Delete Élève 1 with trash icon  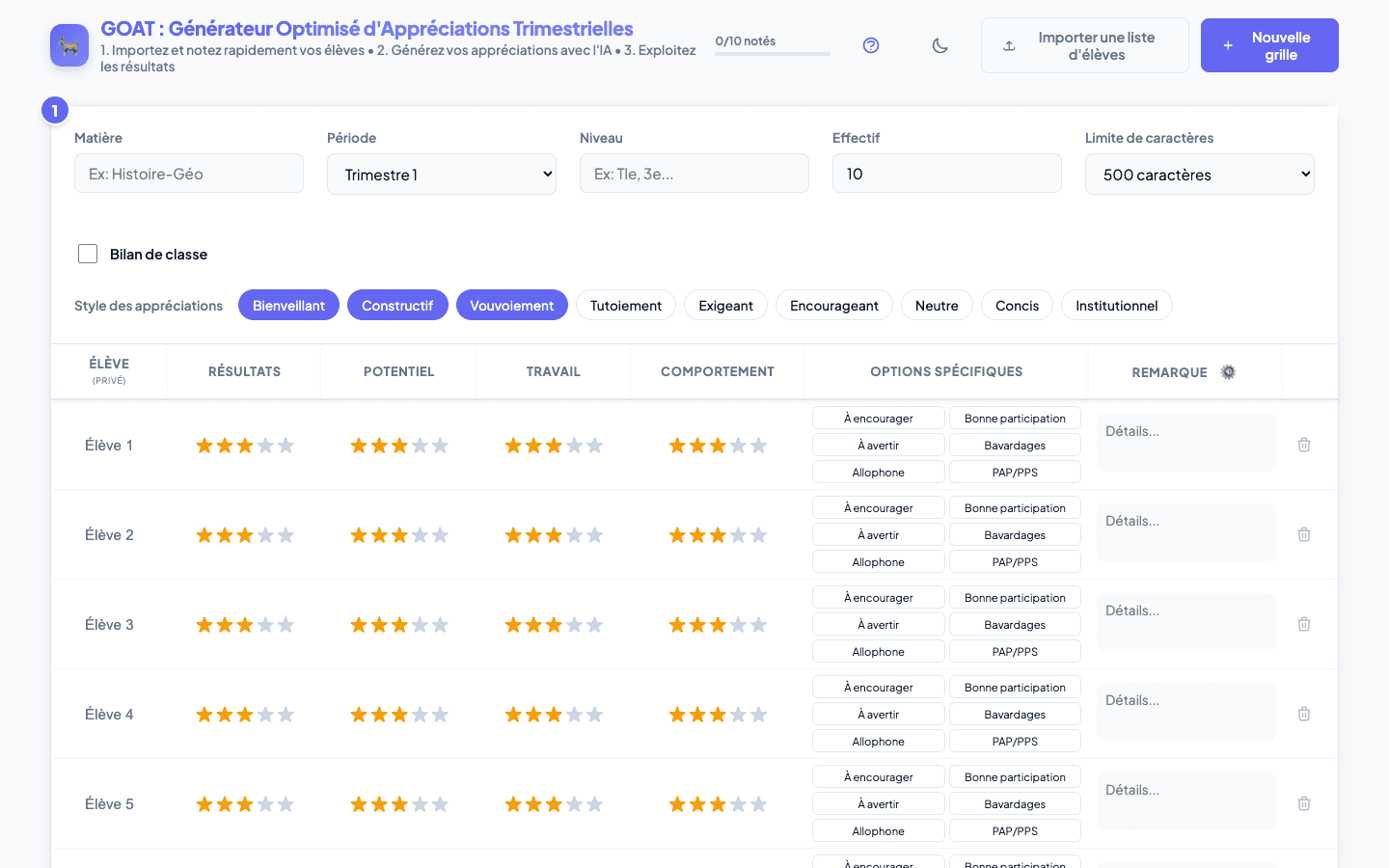click(x=1304, y=445)
